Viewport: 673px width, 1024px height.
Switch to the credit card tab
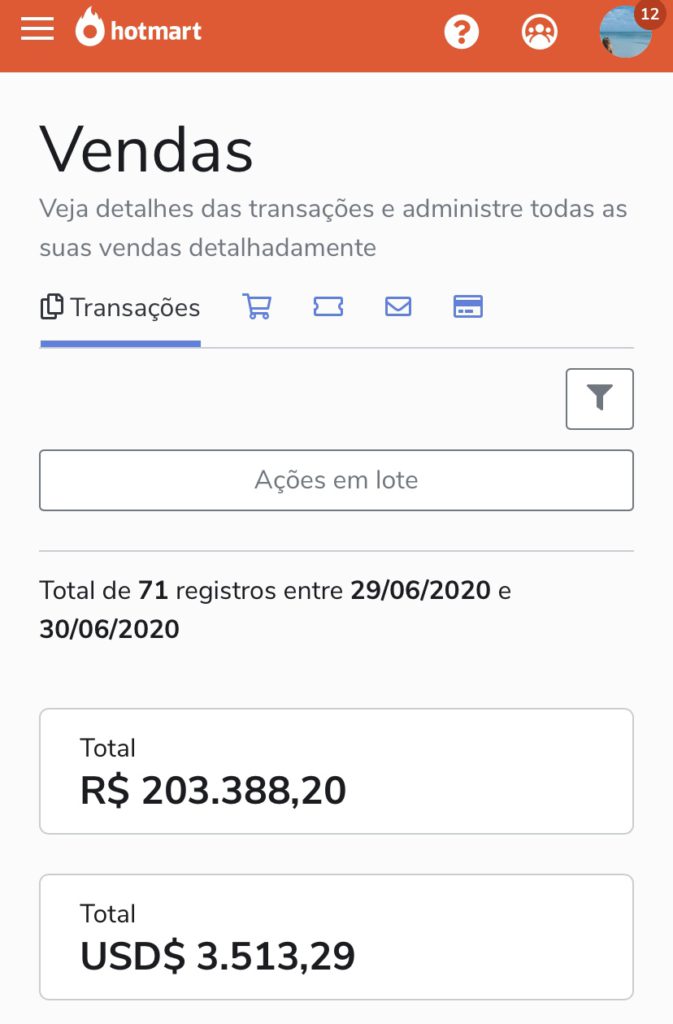[468, 306]
